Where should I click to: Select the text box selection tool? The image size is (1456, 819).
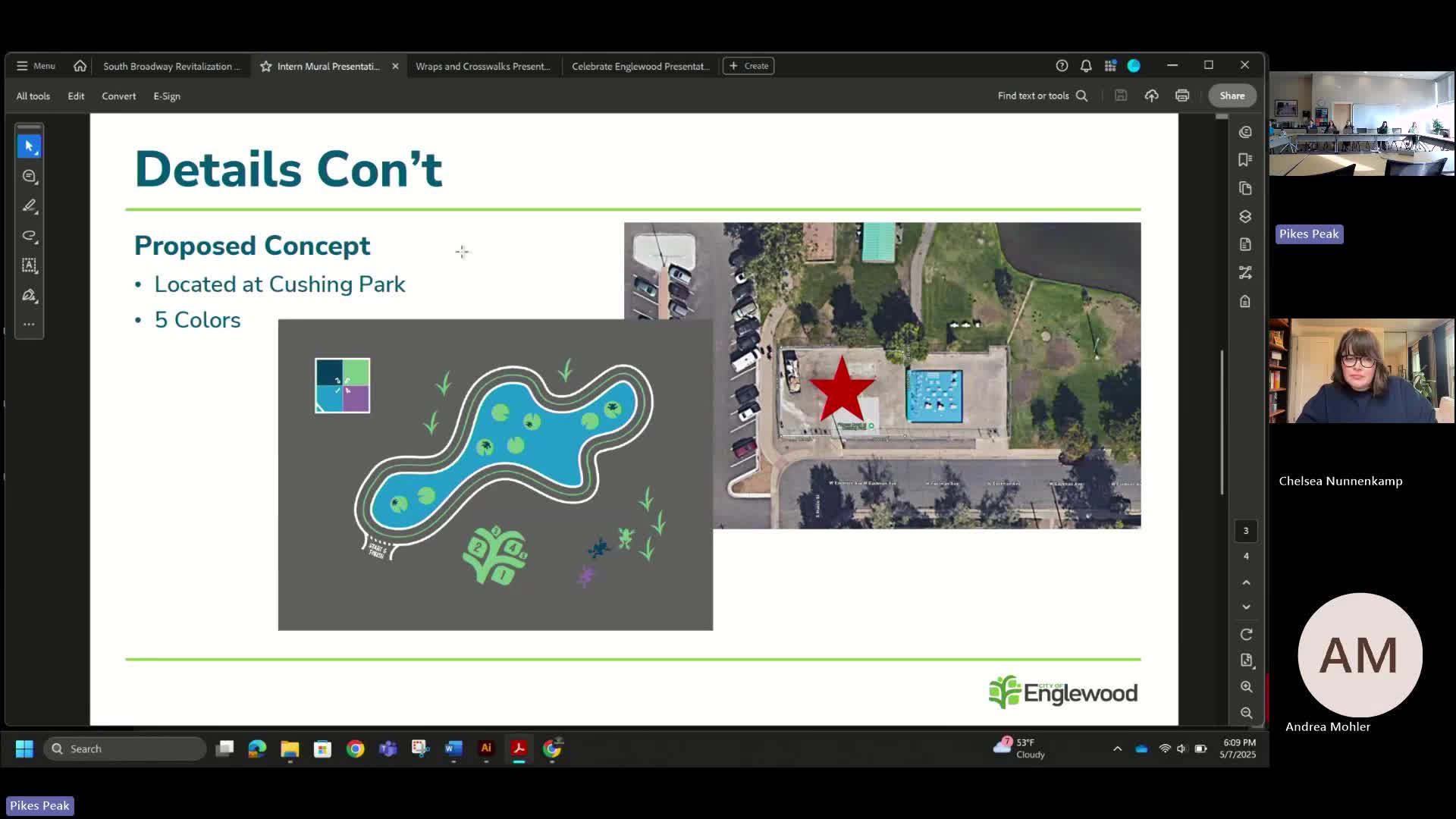coord(30,265)
